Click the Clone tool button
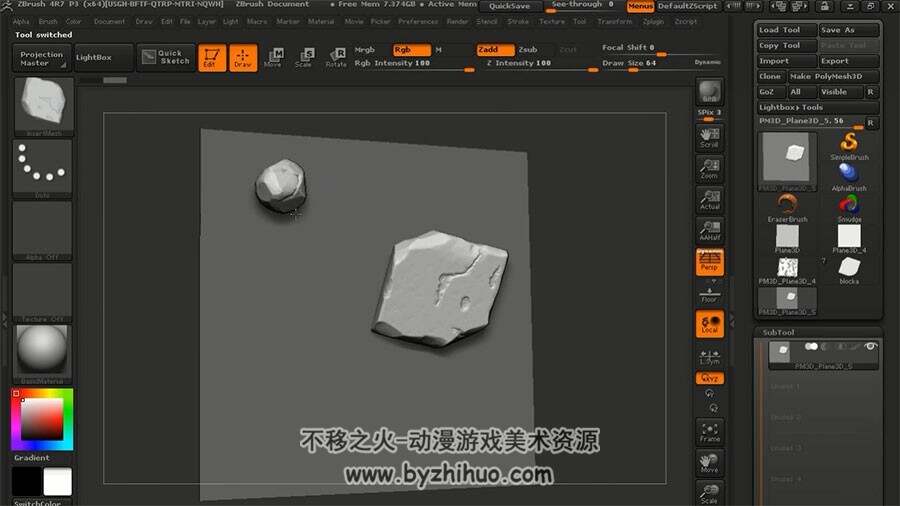The image size is (900, 506). [770, 76]
